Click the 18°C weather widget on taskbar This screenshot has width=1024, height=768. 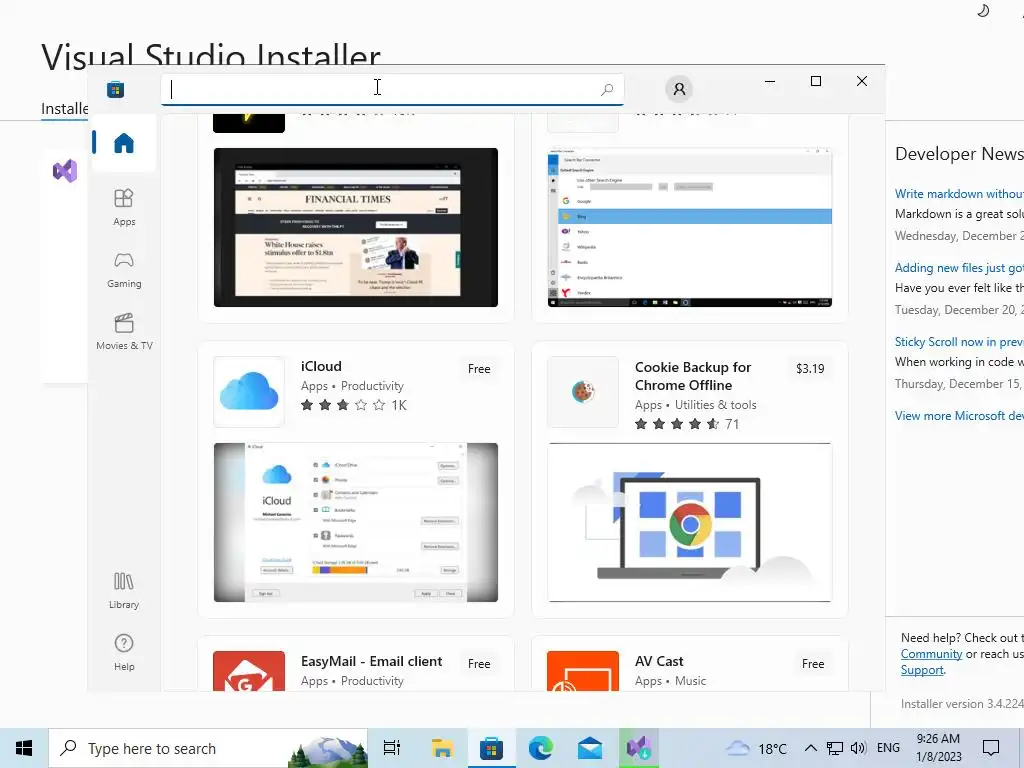[x=756, y=748]
